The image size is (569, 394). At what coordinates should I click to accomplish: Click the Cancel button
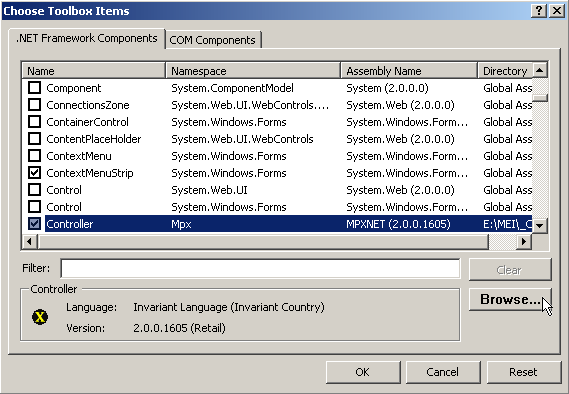coord(443,372)
